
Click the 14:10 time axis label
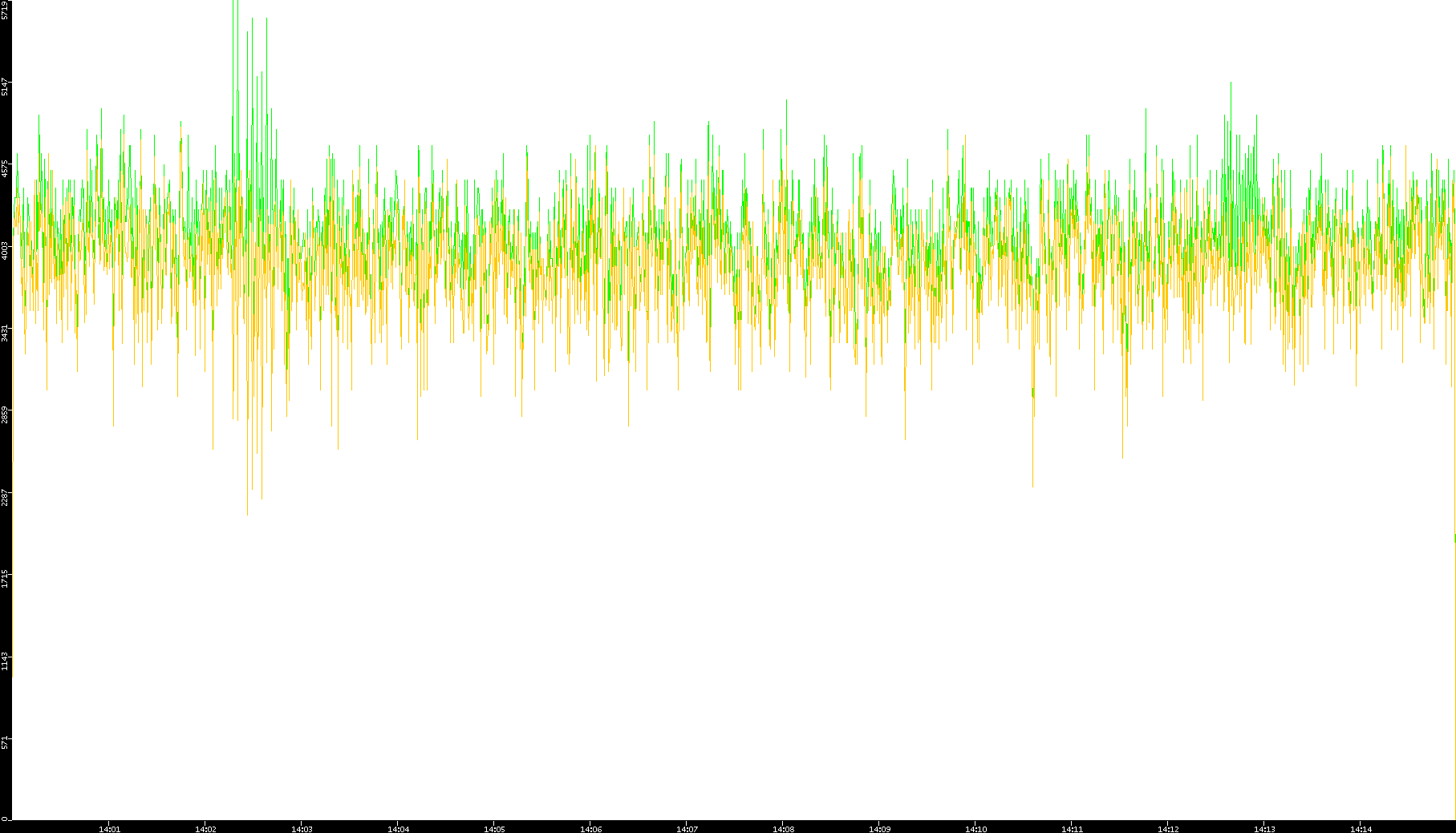pos(975,829)
